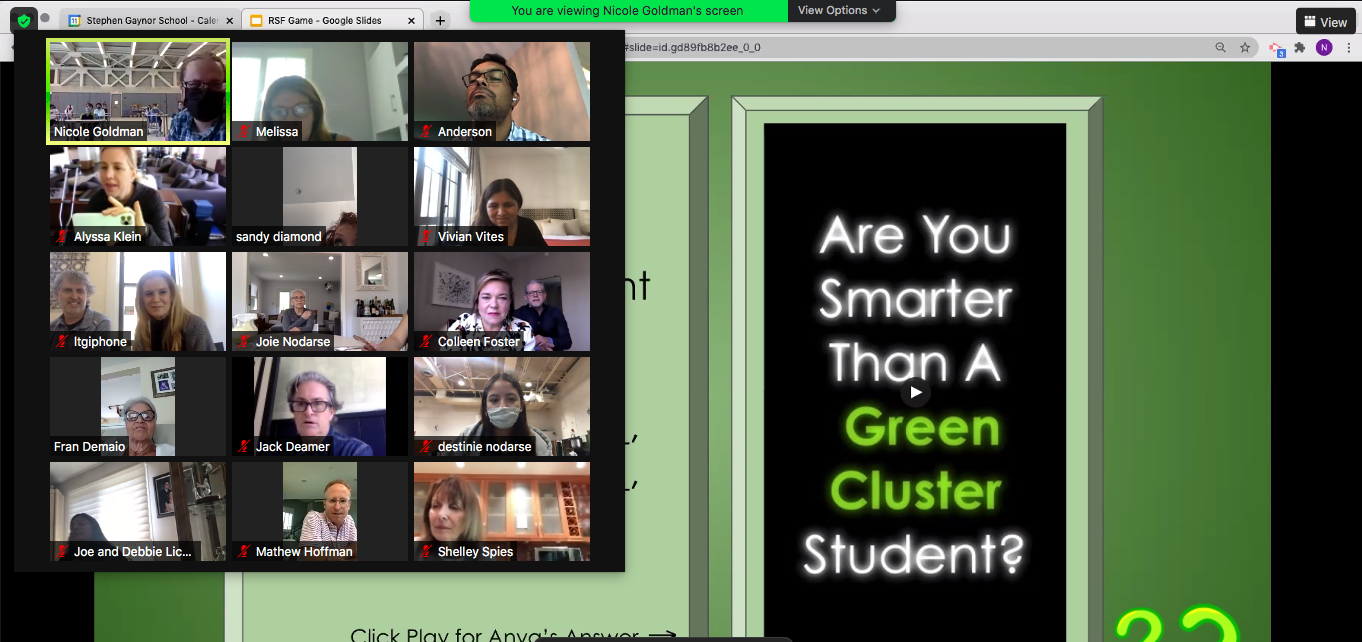Click destinie nodarse's muted microphone icon
The image size is (1362, 642).
pos(426,447)
